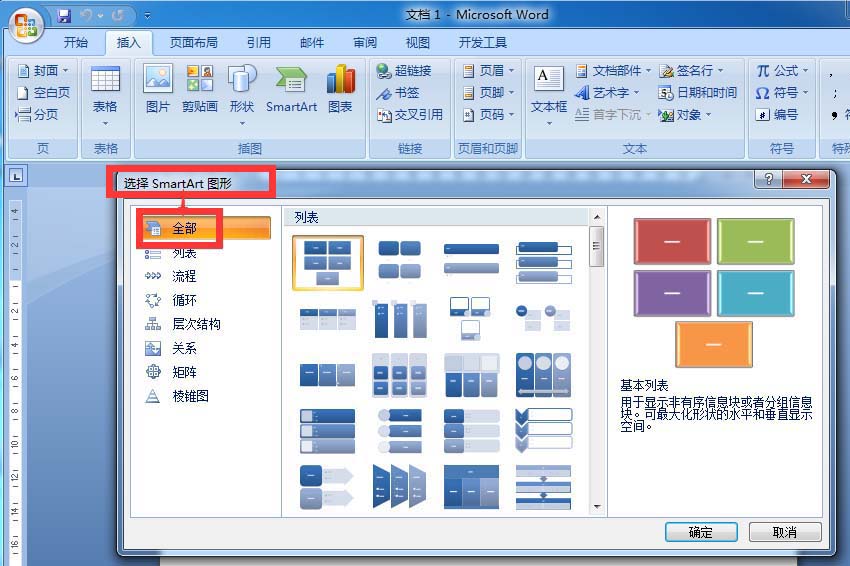Open the 页面布局 (Page Layout) tab
The width and height of the screenshot is (850, 566).
[194, 42]
